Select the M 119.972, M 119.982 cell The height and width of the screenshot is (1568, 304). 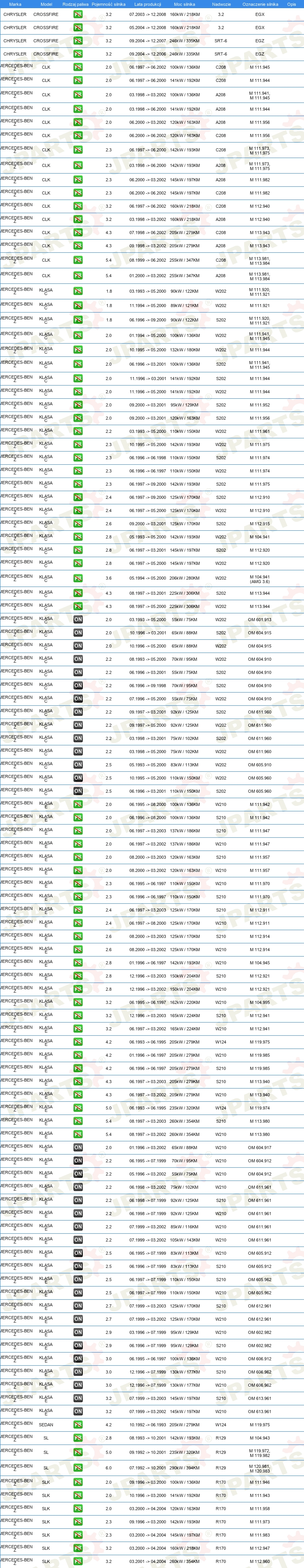pyautogui.click(x=260, y=1452)
